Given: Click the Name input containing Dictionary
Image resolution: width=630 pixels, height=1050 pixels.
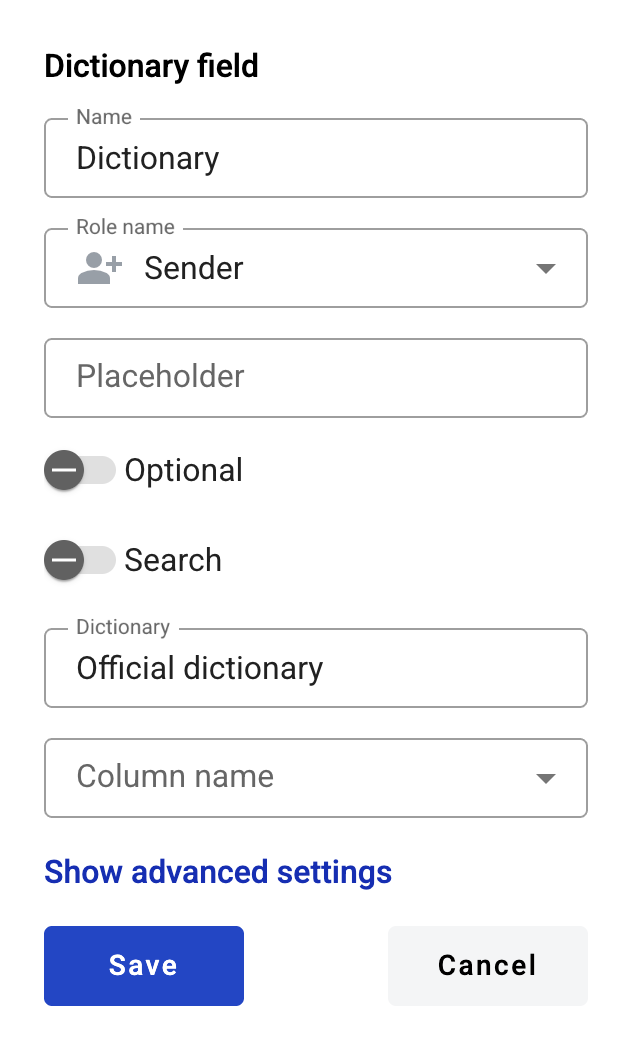Looking at the screenshot, I should click(x=316, y=158).
